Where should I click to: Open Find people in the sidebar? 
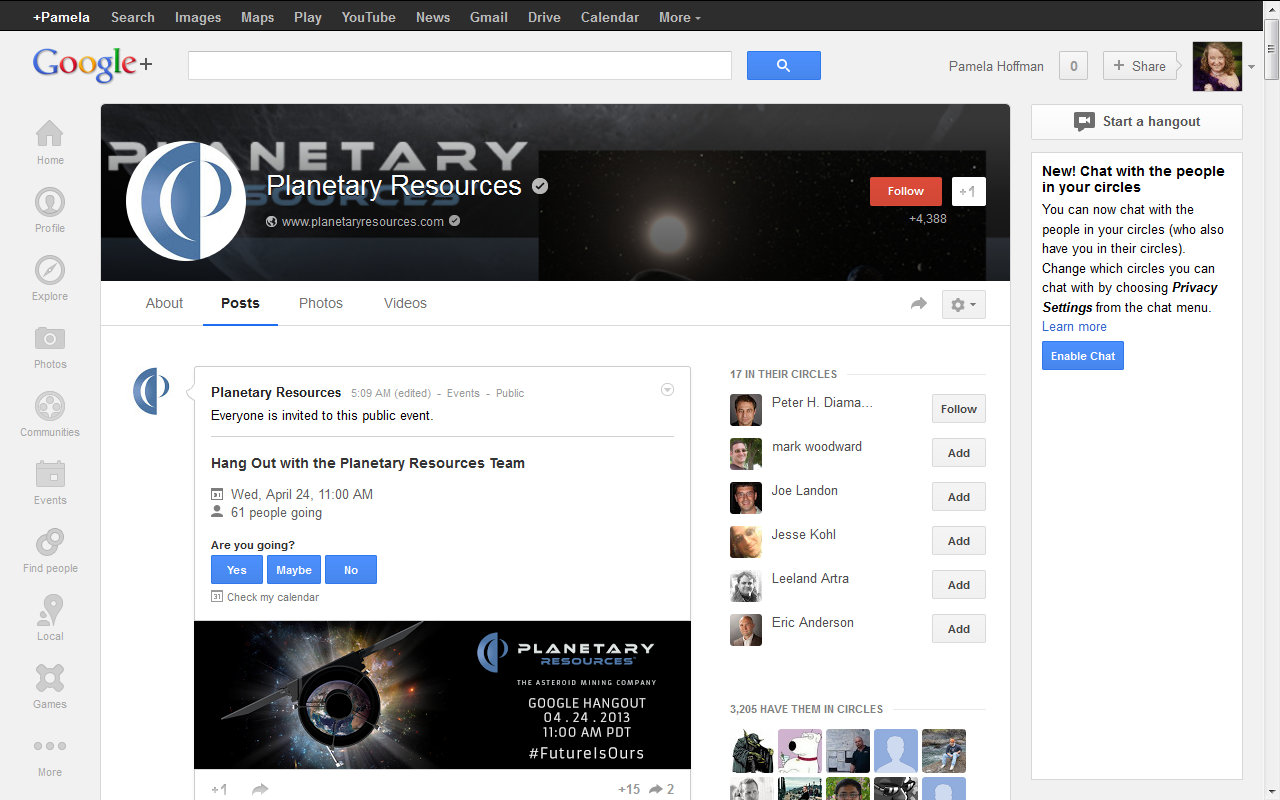[x=50, y=551]
